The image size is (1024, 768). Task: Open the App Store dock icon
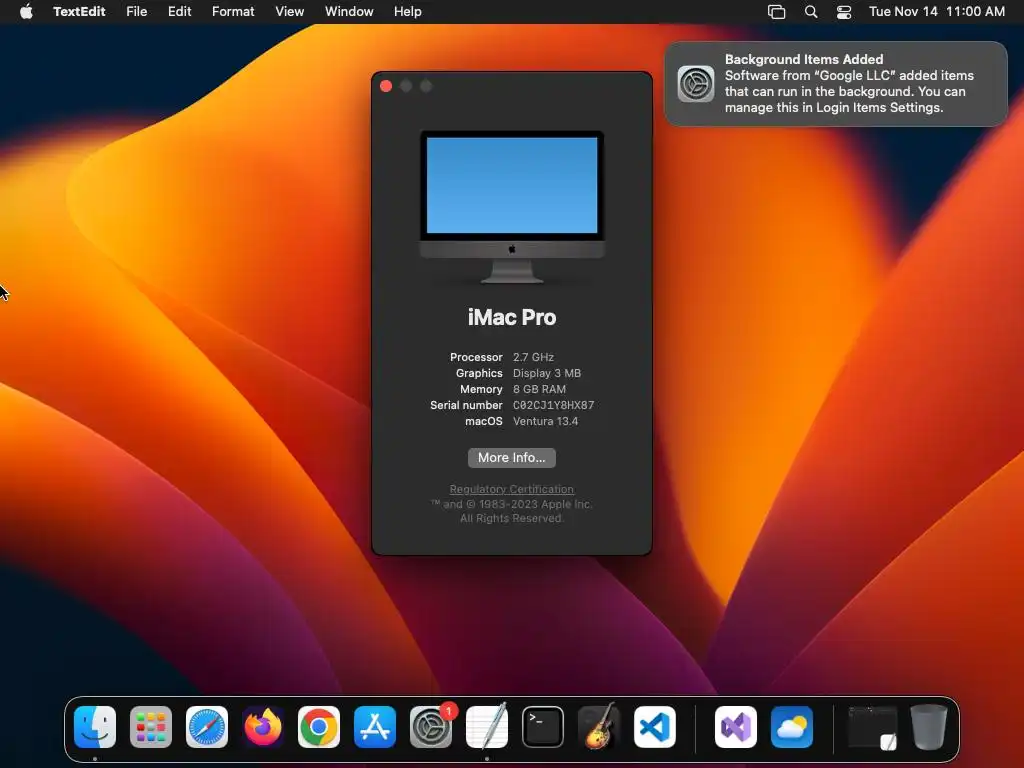[375, 726]
